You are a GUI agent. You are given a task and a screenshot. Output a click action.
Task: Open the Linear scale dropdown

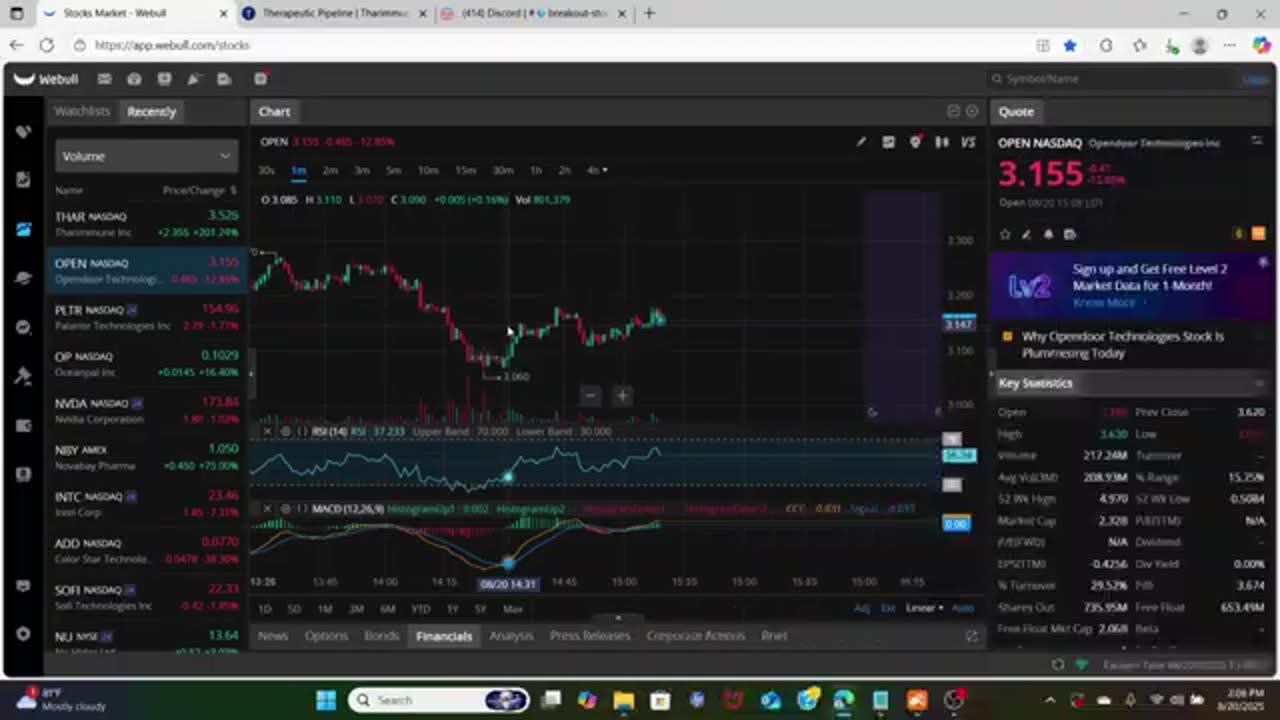pyautogui.click(x=924, y=608)
